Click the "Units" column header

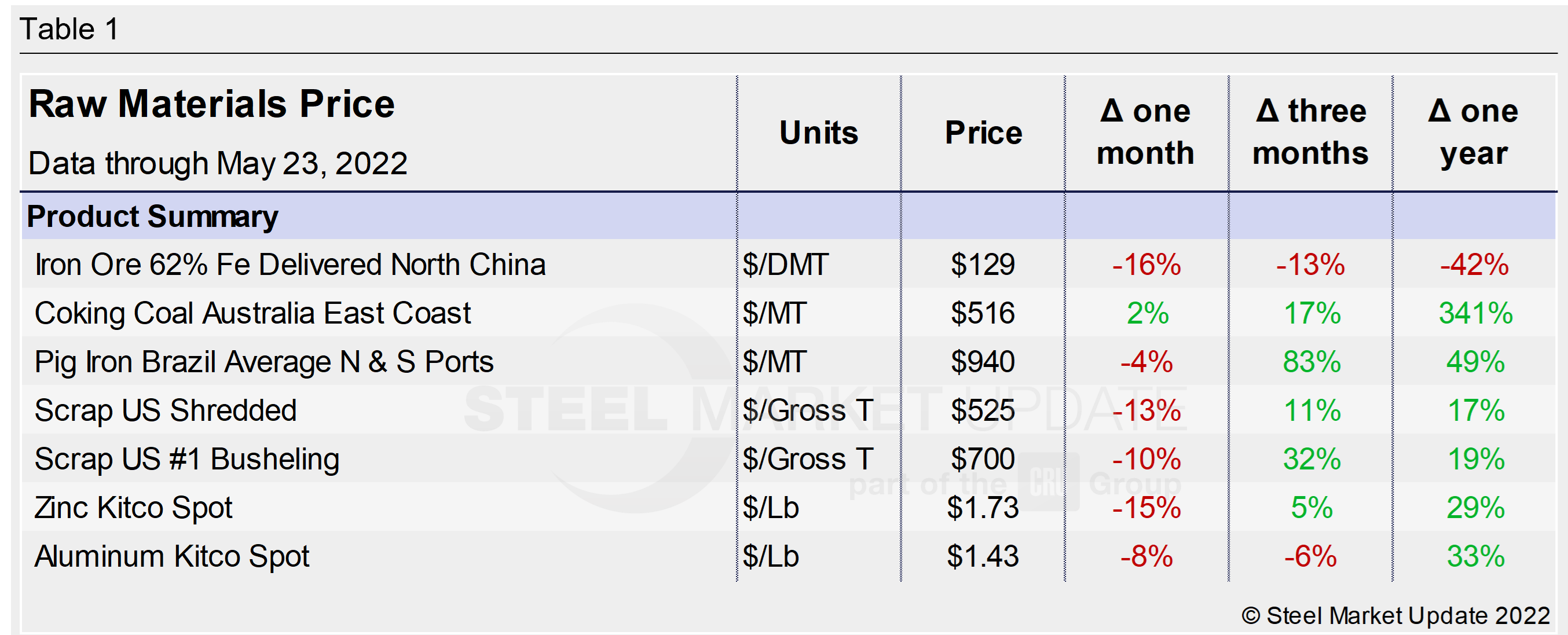click(x=818, y=133)
